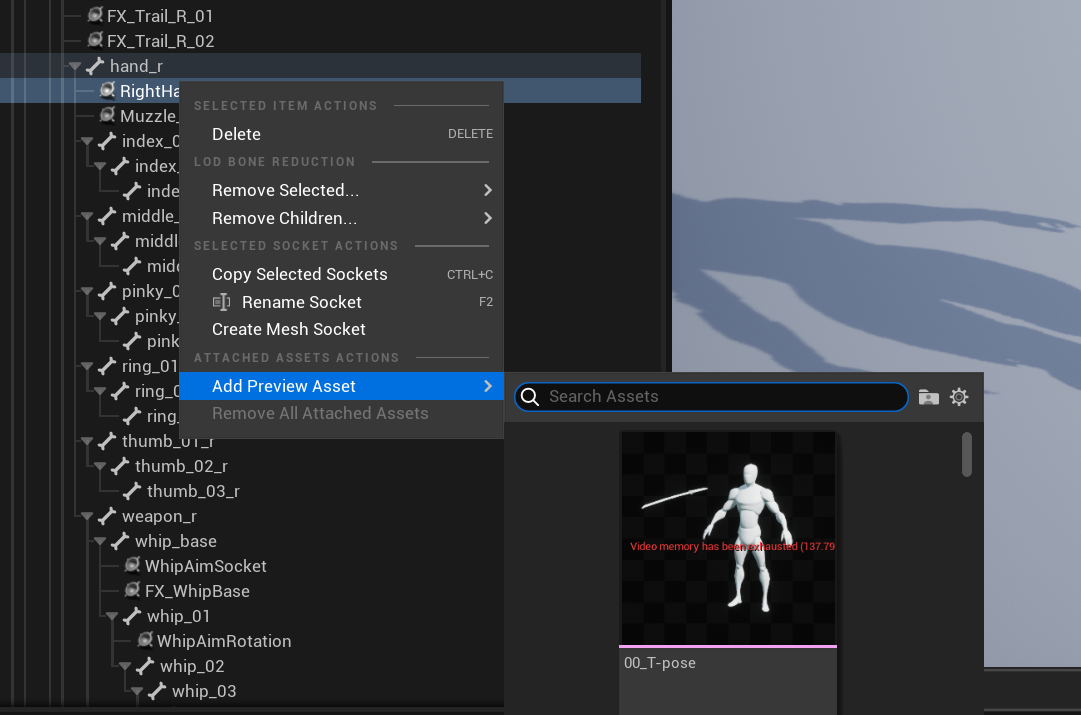Select the thumb_03_r row
Viewport: 1081px width, 715px height.
(x=193, y=491)
